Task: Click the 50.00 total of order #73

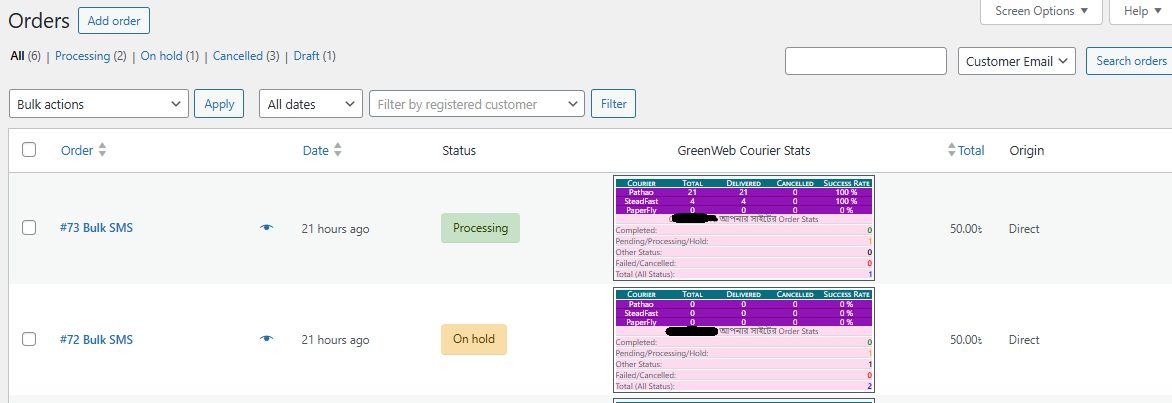Action: 966,229
